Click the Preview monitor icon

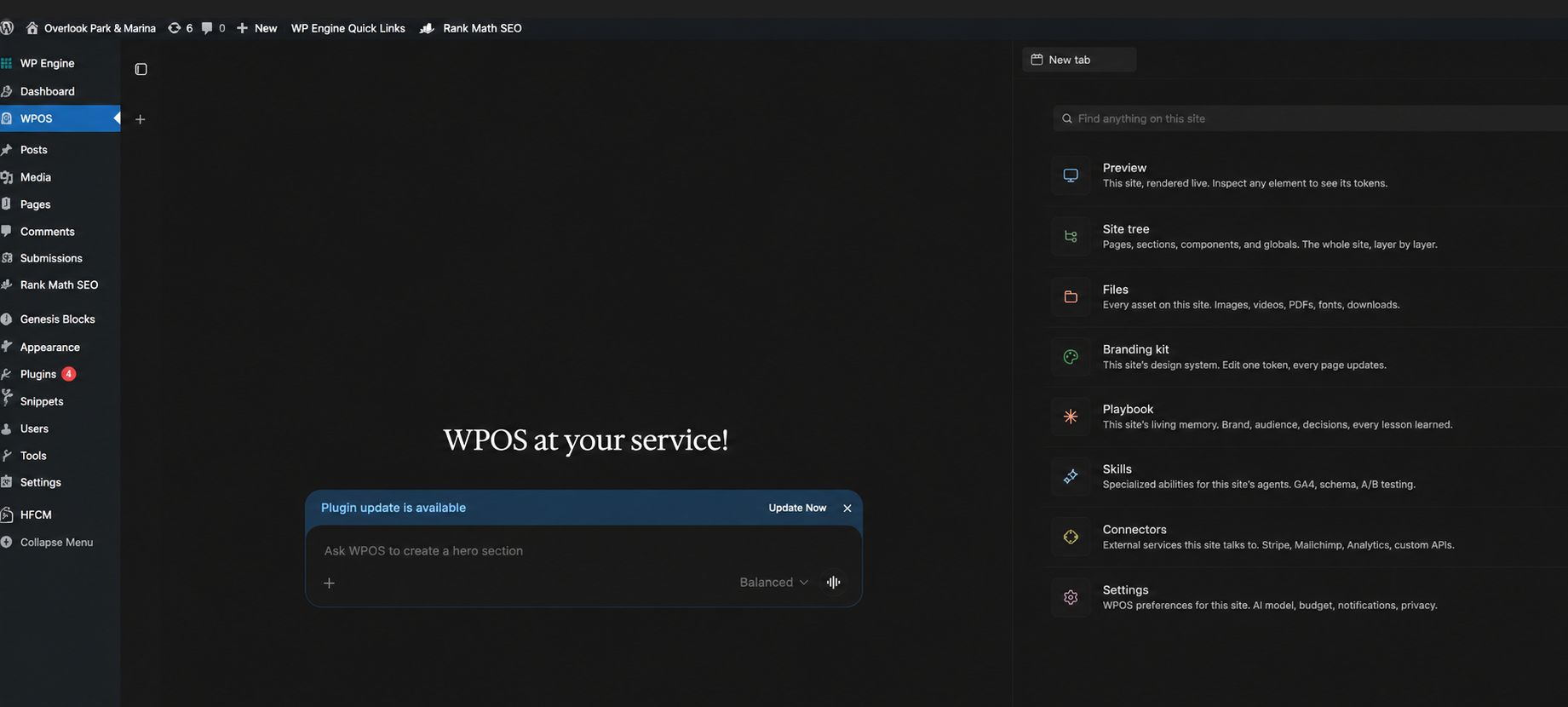coord(1071,175)
